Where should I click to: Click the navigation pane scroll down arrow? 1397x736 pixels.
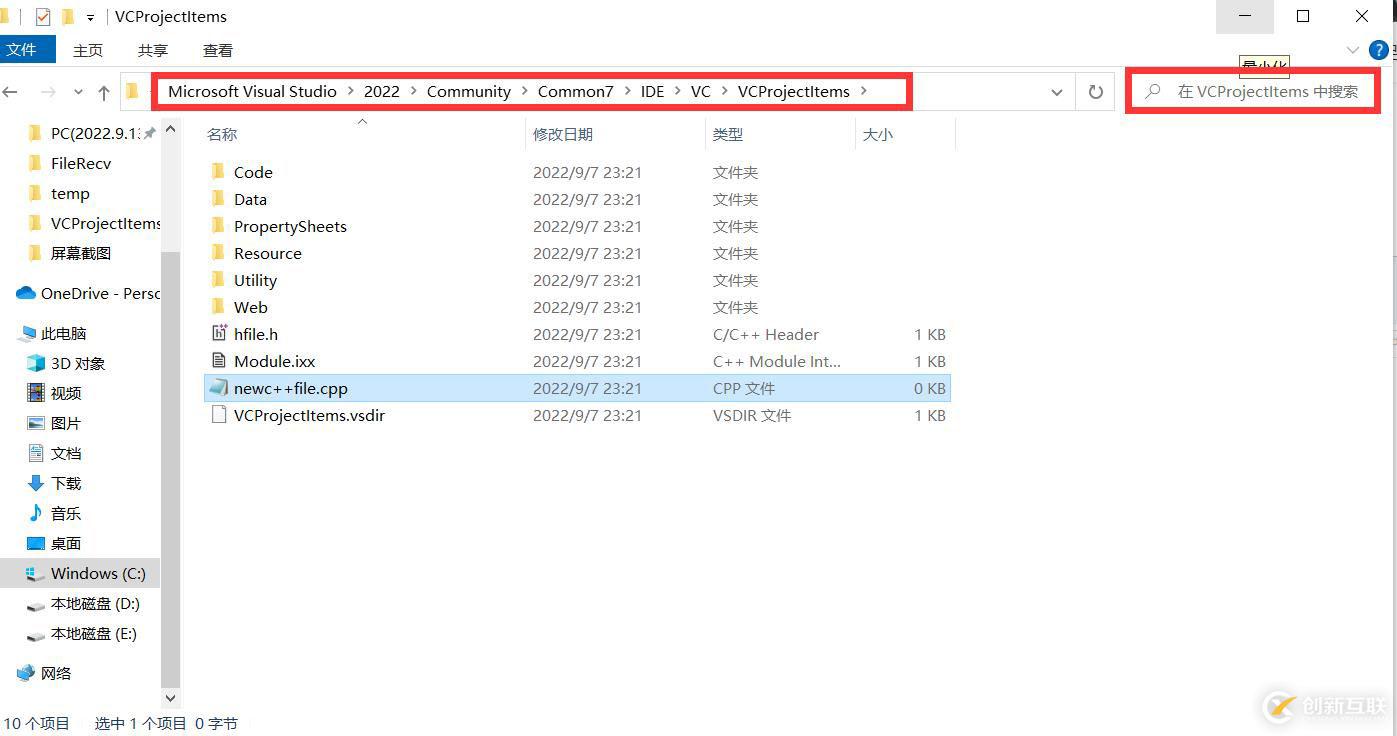(170, 698)
